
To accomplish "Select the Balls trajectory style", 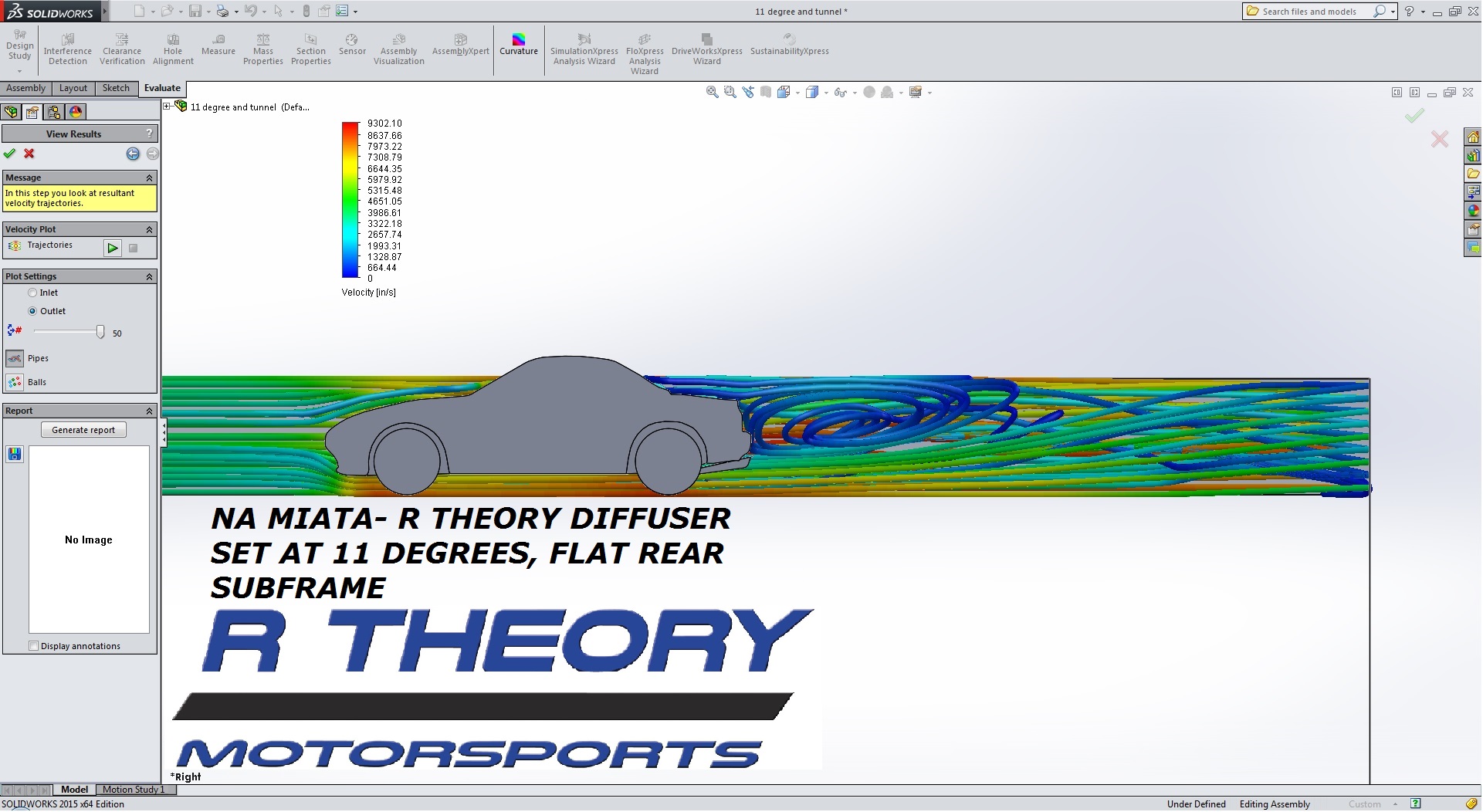I will tap(15, 382).
